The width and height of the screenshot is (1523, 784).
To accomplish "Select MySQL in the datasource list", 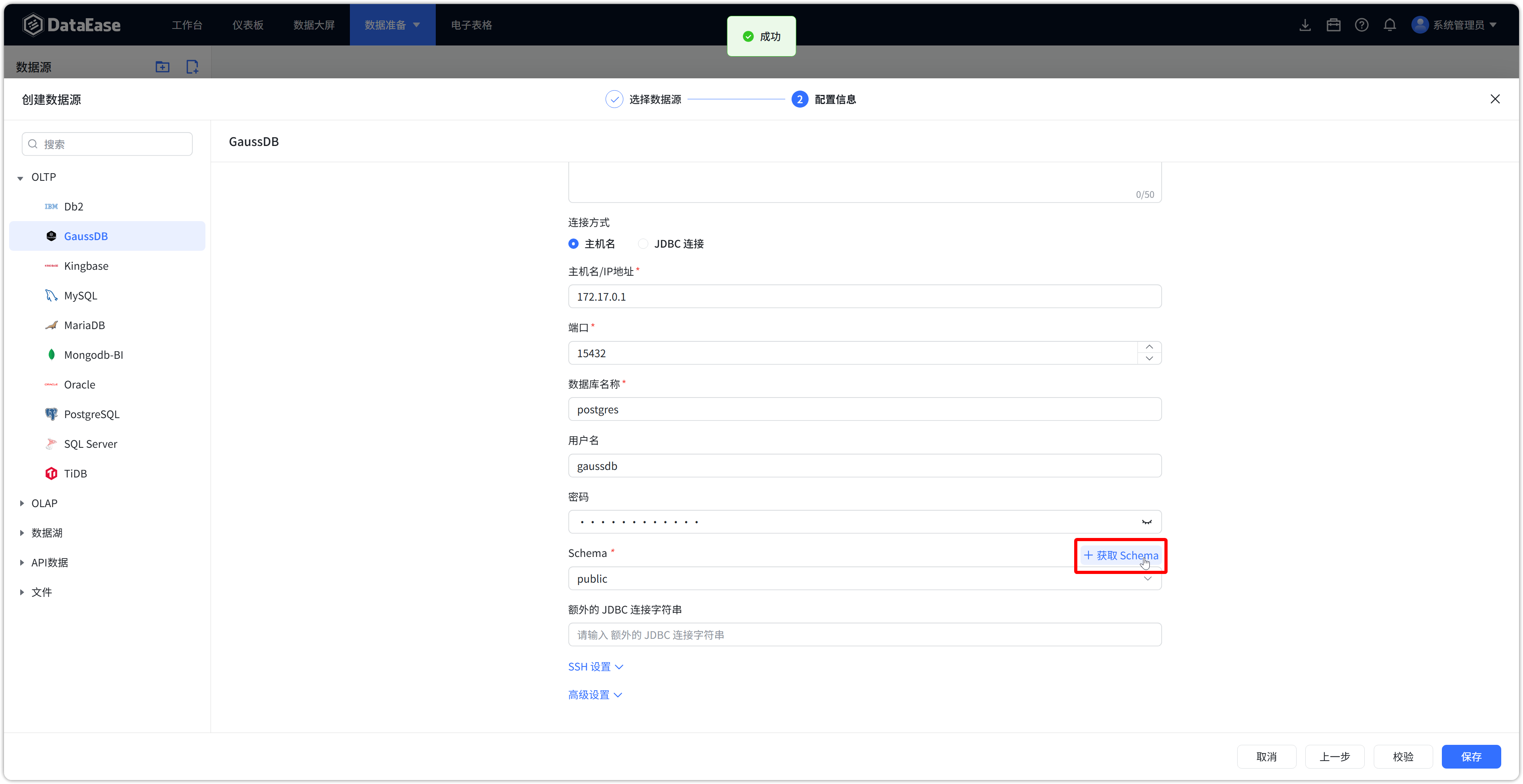I will (x=107, y=295).
